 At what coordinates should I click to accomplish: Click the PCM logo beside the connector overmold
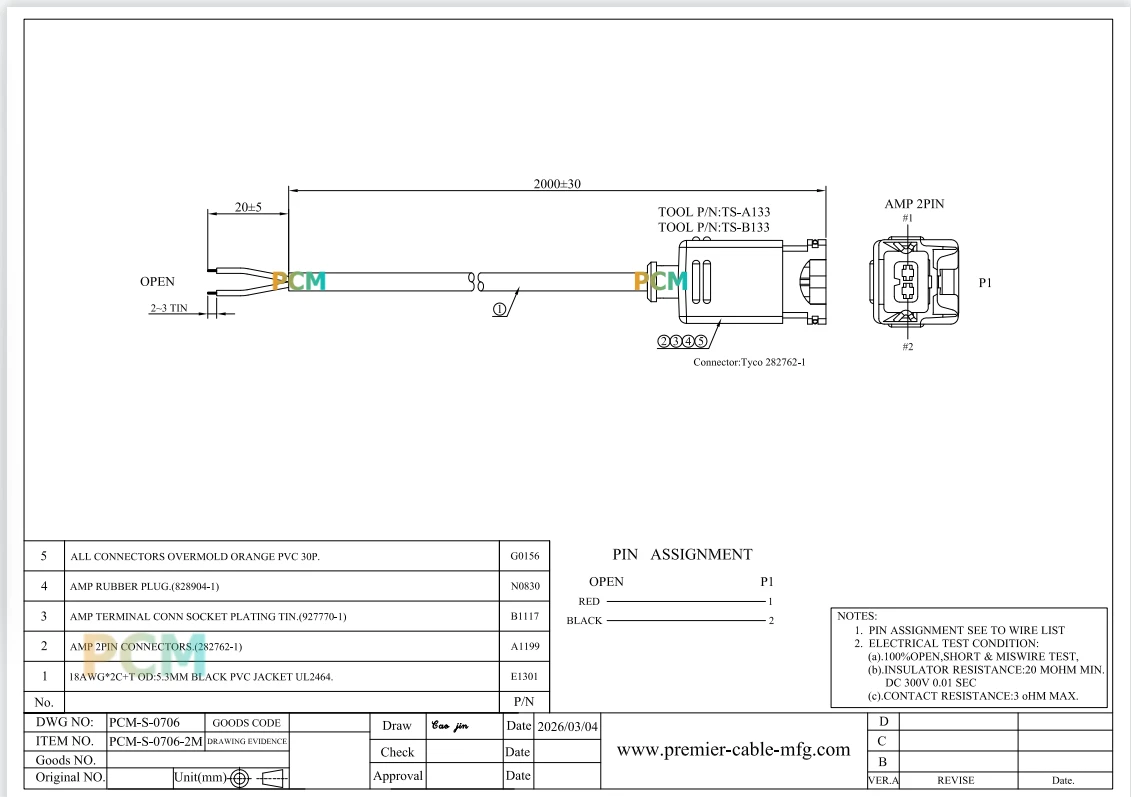661,281
